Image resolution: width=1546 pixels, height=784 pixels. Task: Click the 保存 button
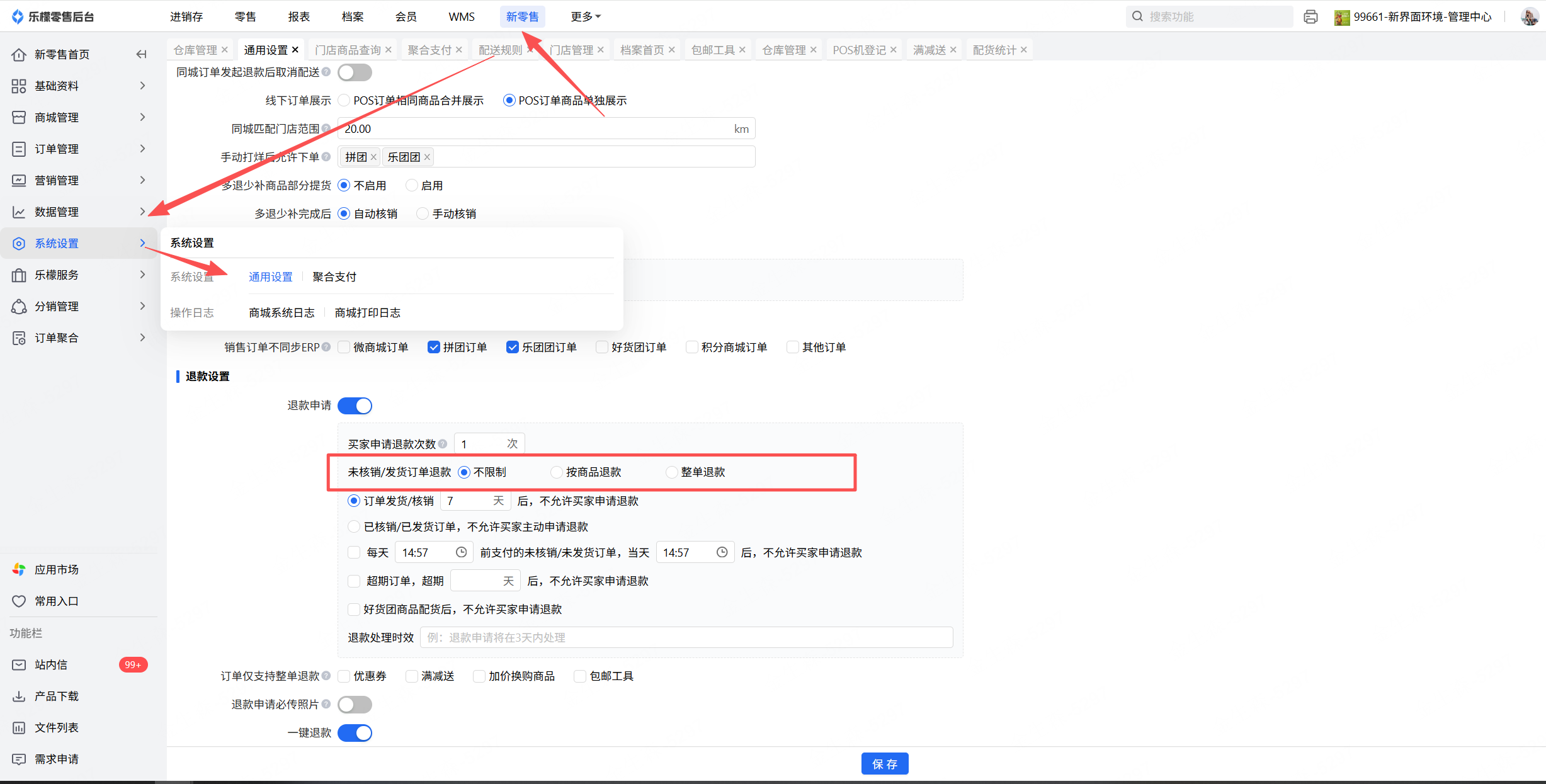click(884, 764)
